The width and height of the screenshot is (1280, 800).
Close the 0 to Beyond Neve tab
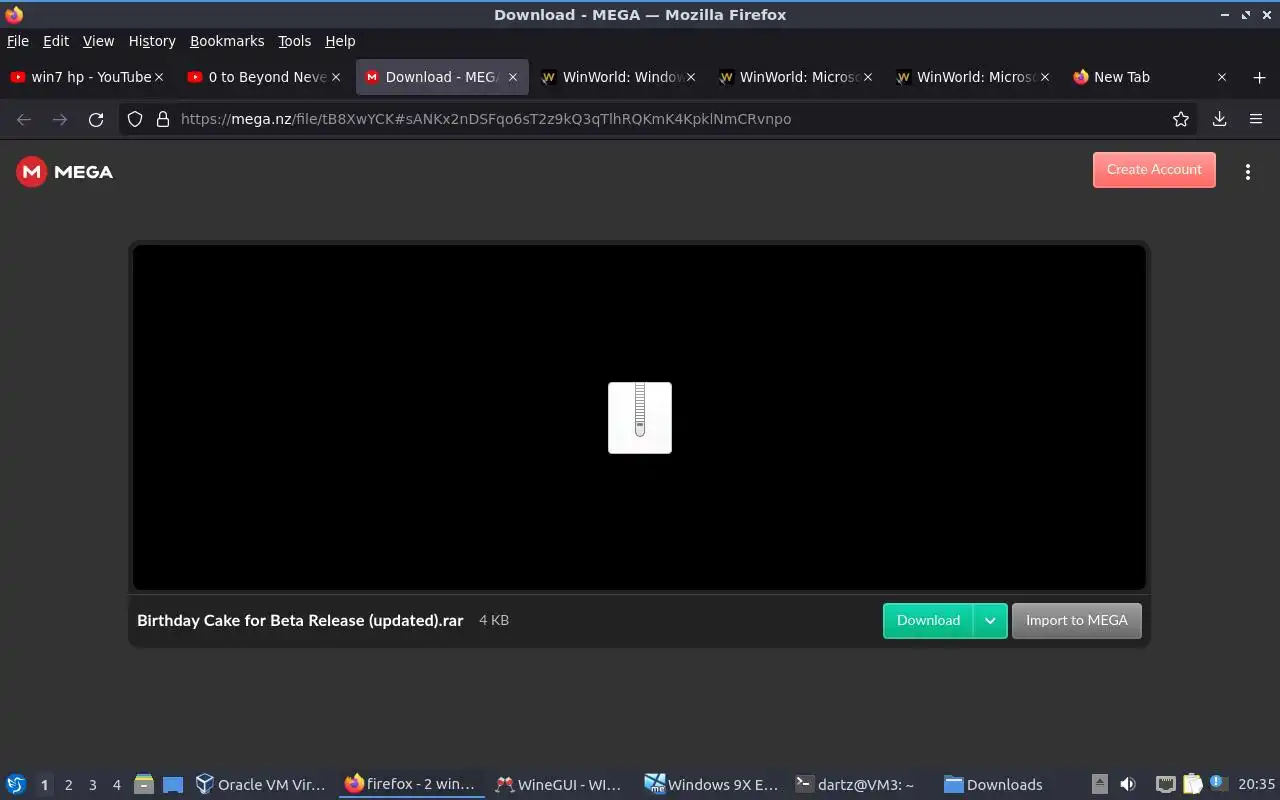click(x=336, y=77)
